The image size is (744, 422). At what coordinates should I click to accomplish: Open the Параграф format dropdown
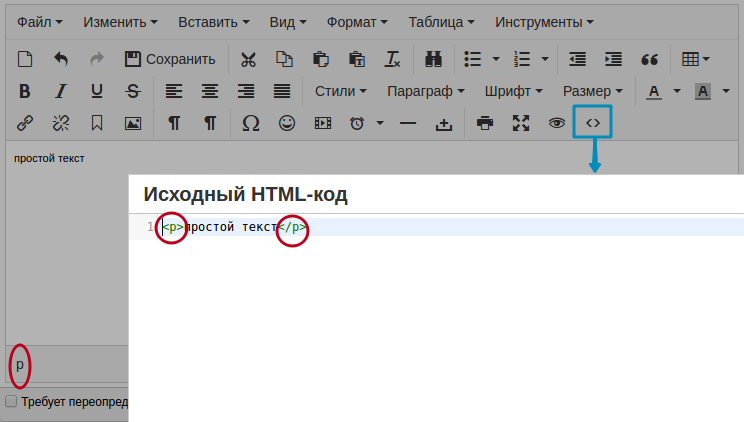(x=426, y=91)
